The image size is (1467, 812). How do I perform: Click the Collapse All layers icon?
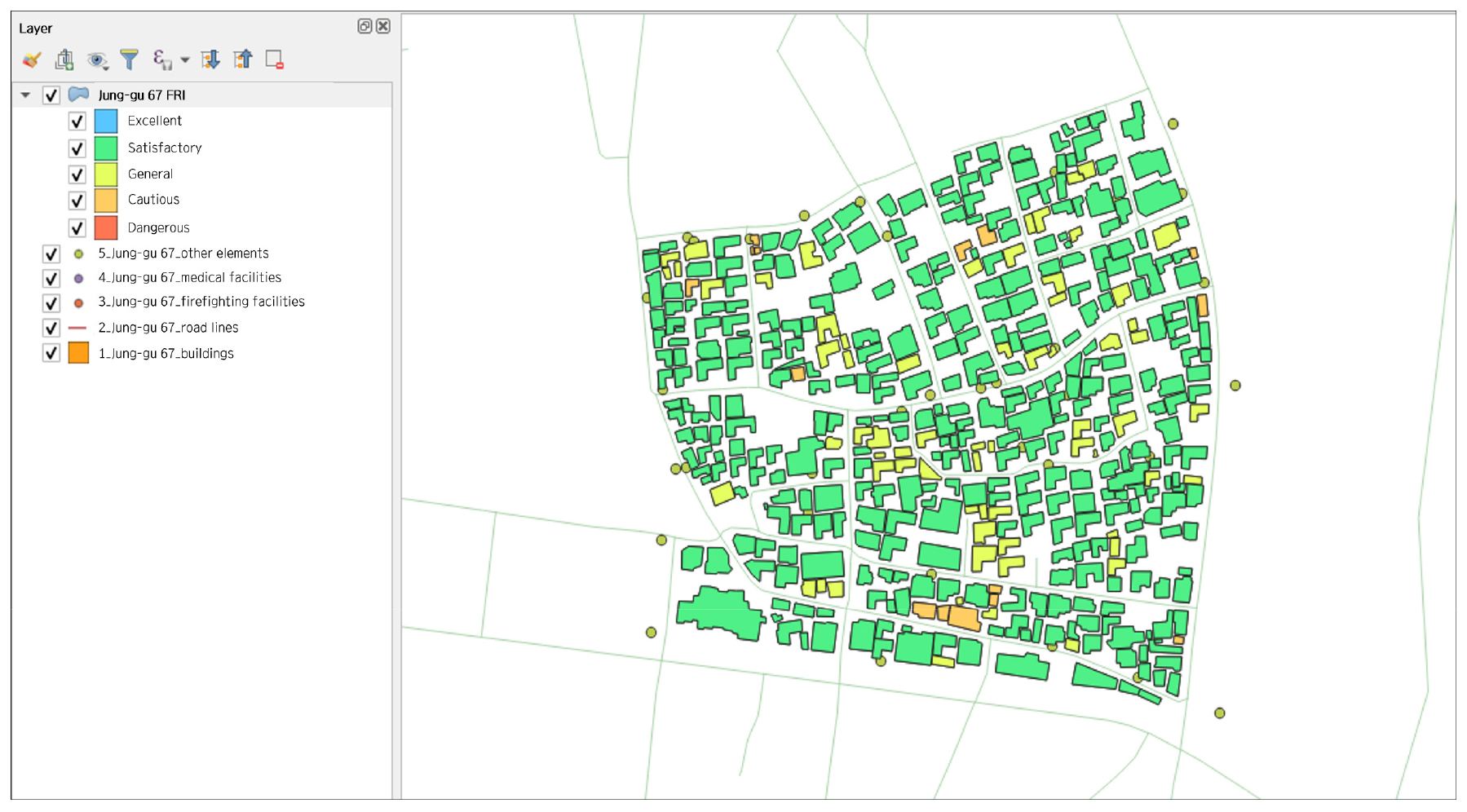tap(243, 60)
